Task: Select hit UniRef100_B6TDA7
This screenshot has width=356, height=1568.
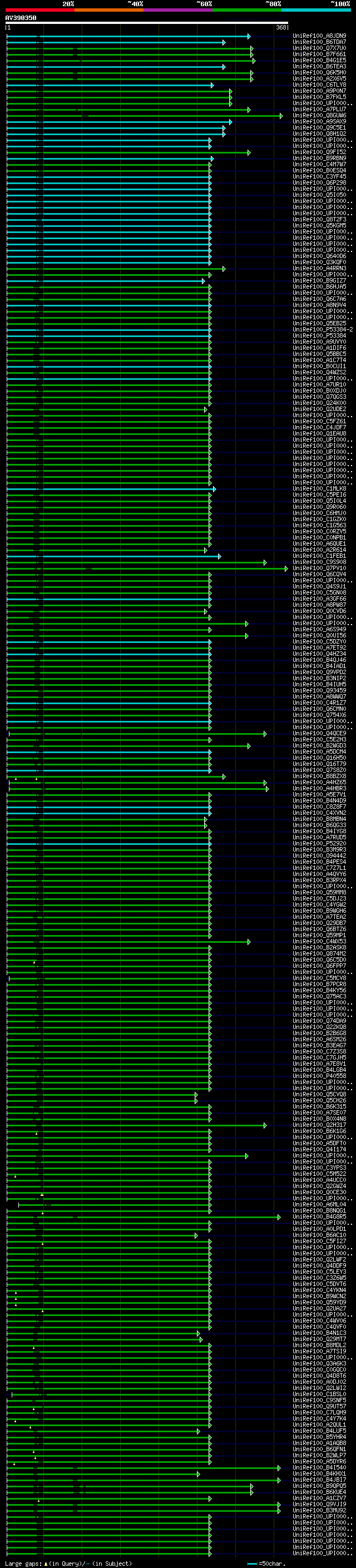Action: pyautogui.click(x=319, y=42)
